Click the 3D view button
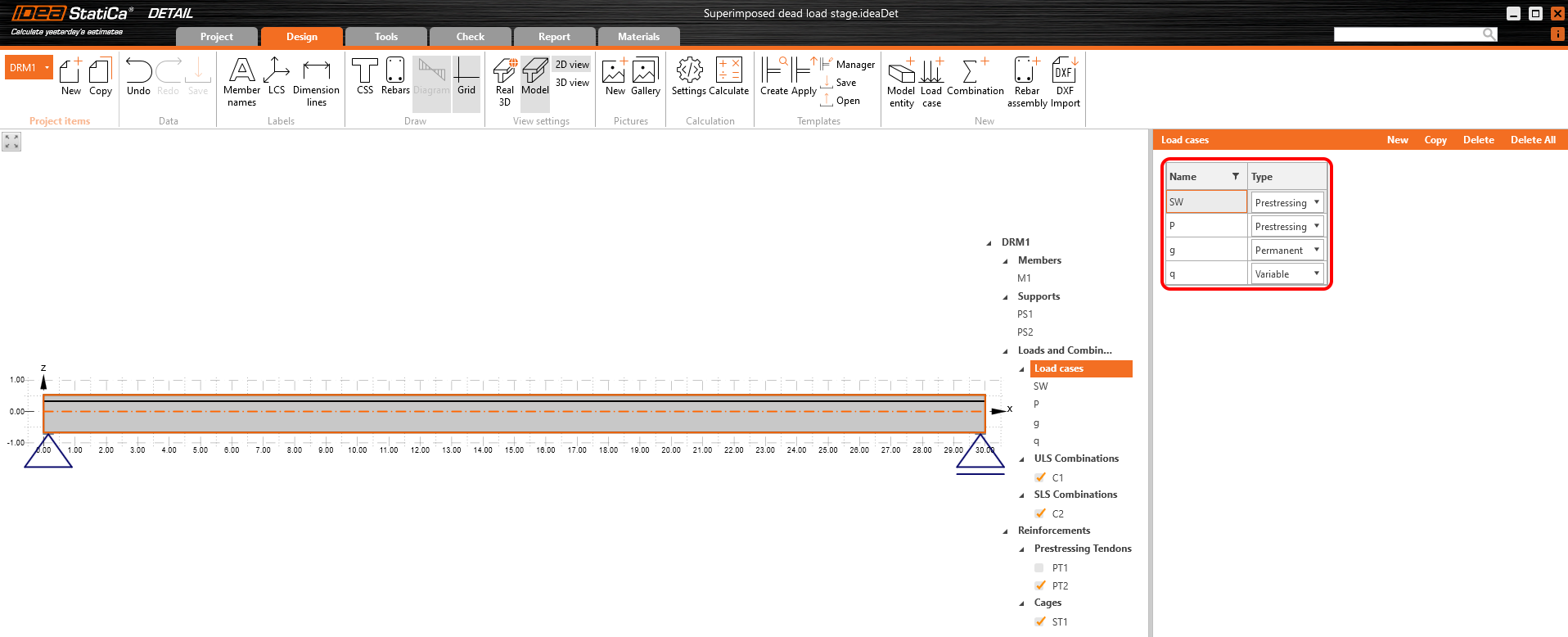 [572, 83]
